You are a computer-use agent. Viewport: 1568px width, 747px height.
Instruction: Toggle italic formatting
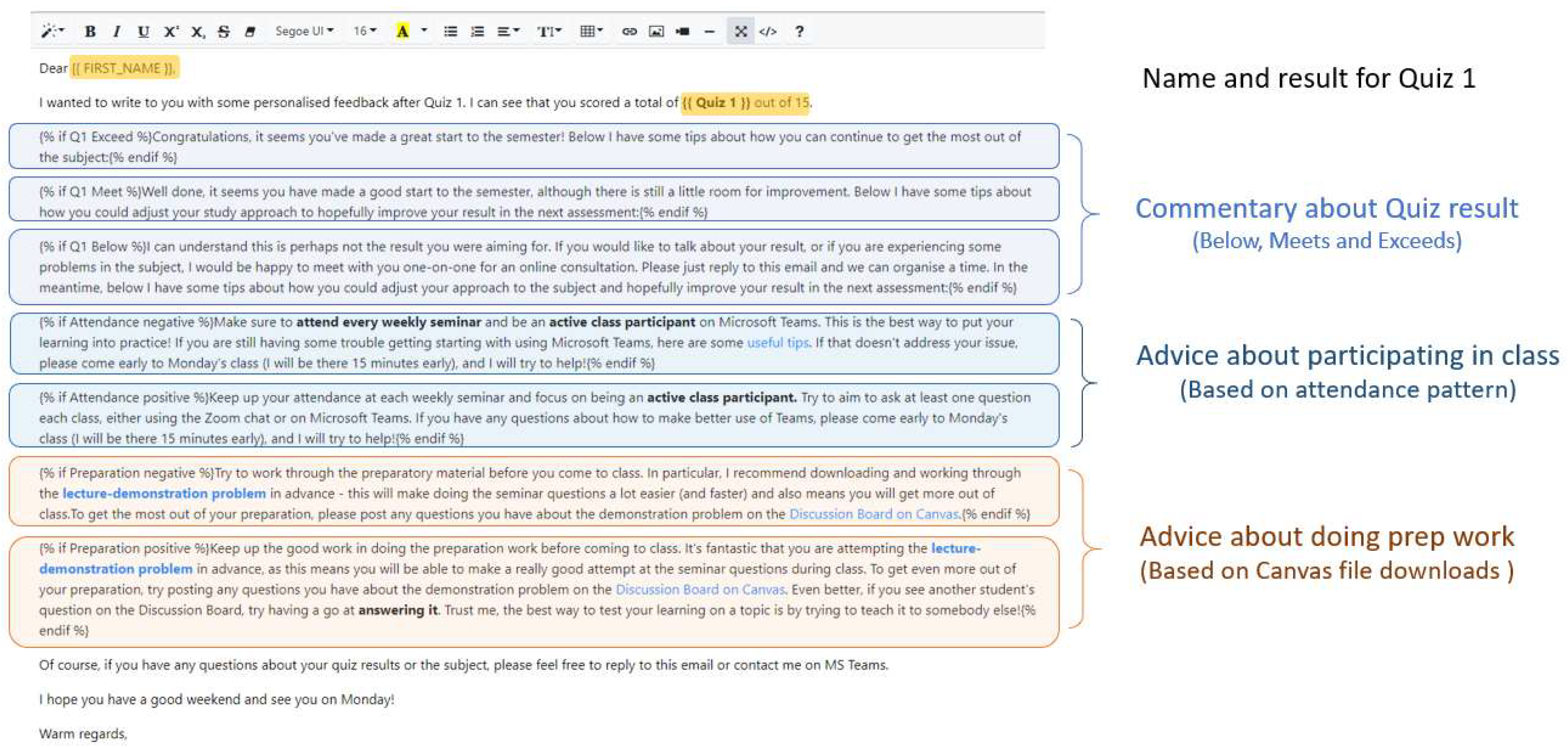(116, 31)
